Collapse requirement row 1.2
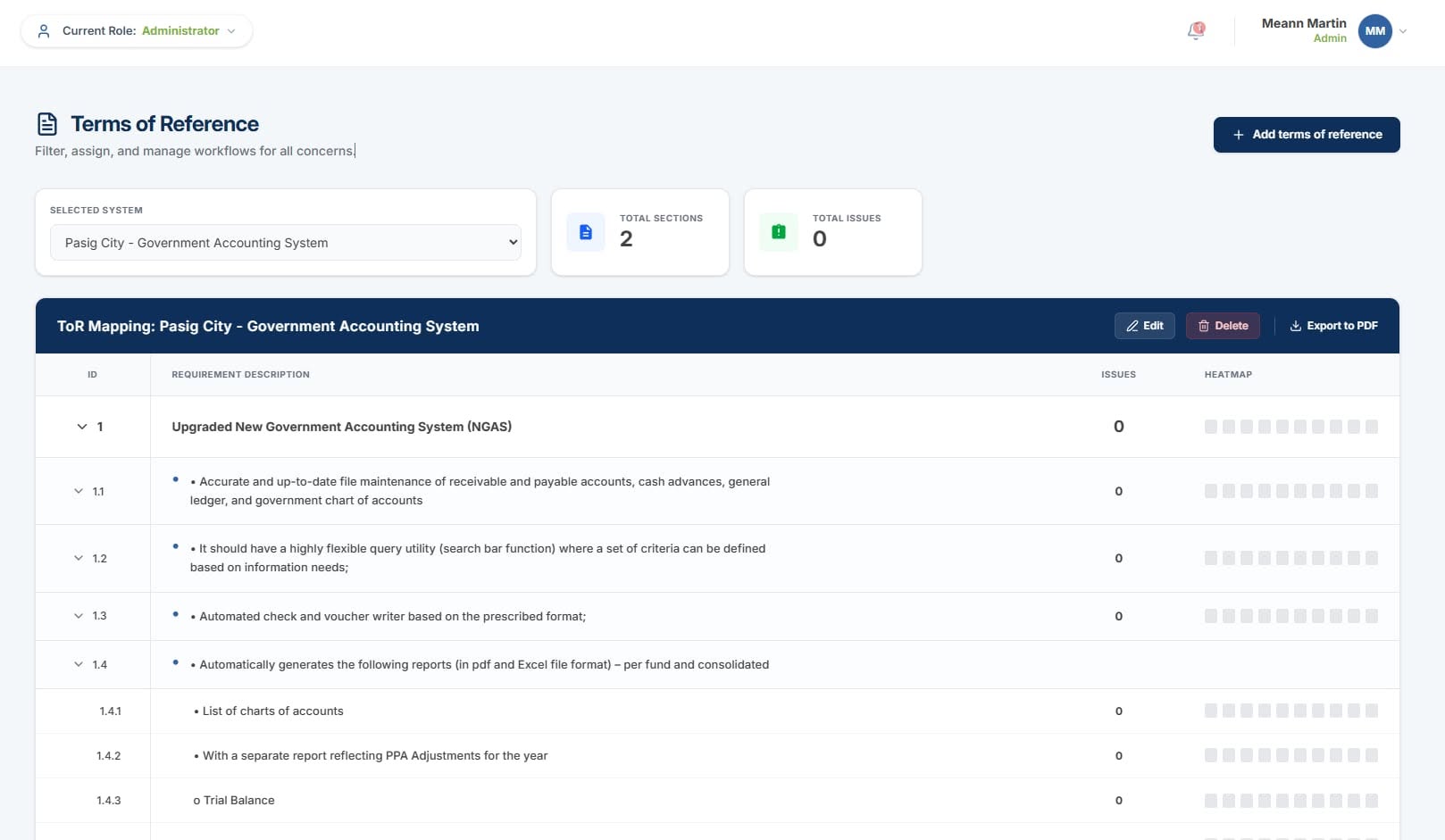Viewport: 1445px width, 840px height. pos(79,558)
